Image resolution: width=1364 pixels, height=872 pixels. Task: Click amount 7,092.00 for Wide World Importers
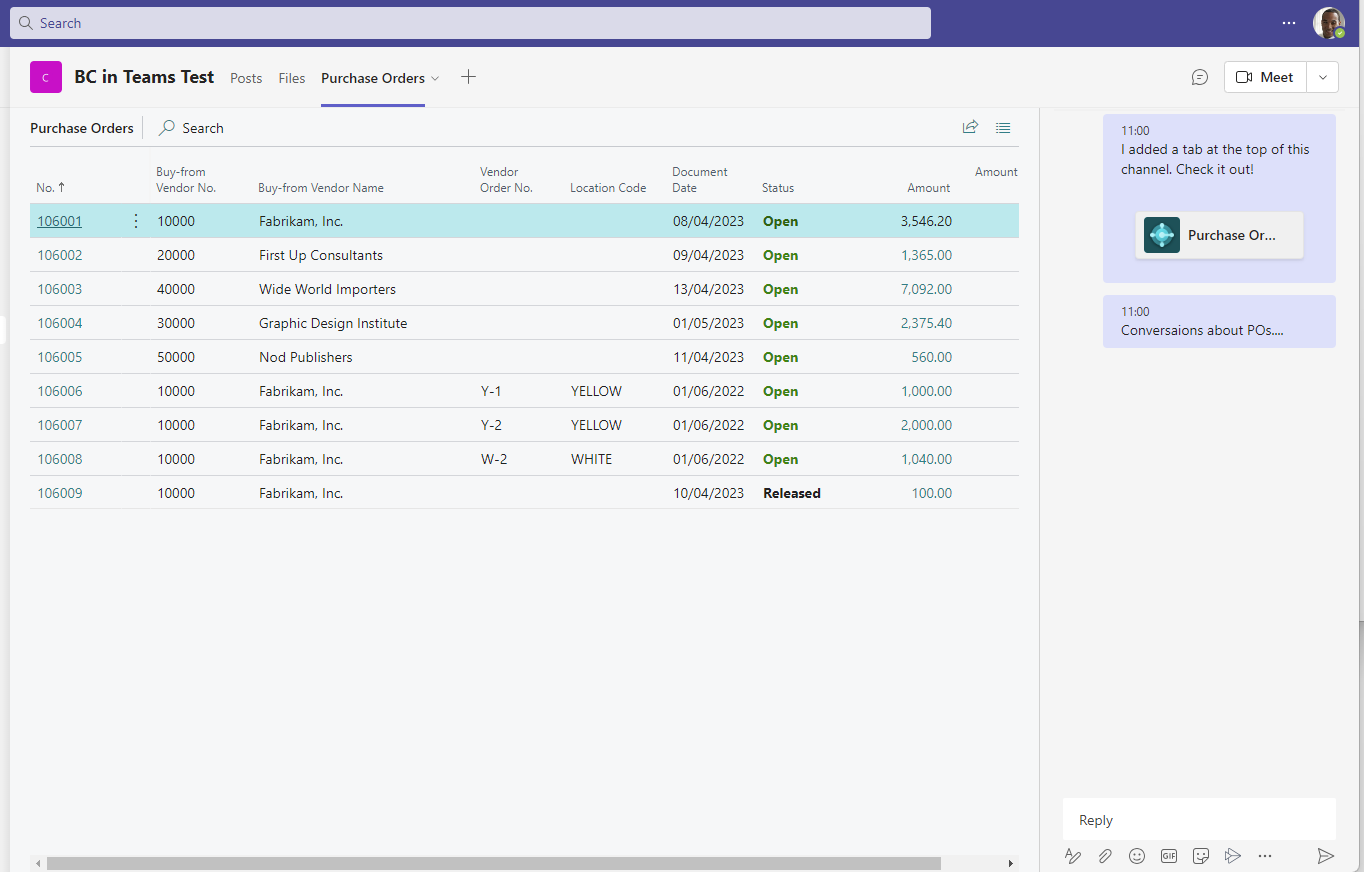coord(926,289)
